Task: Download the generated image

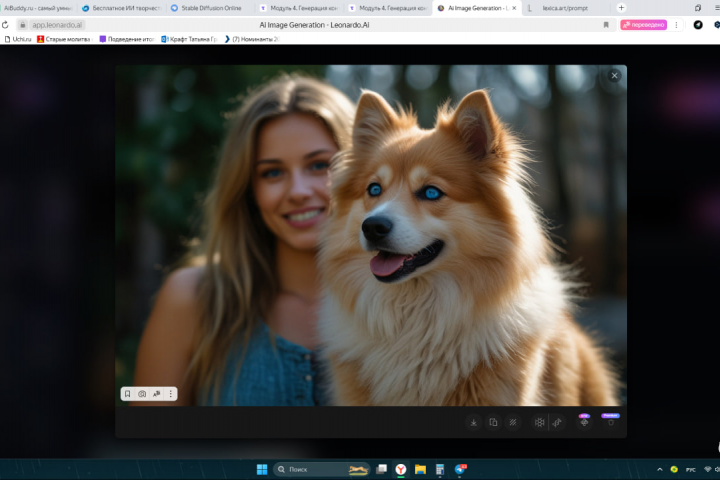Action: 473,422
